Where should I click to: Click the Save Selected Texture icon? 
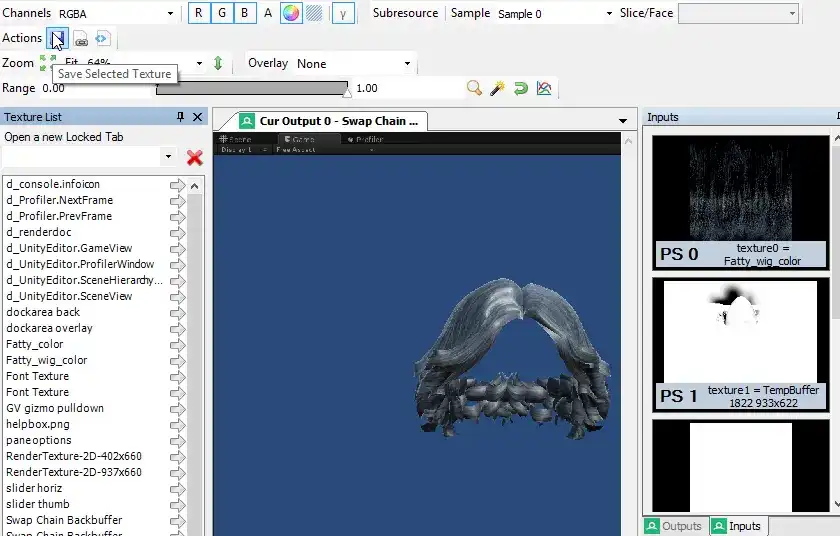point(57,38)
